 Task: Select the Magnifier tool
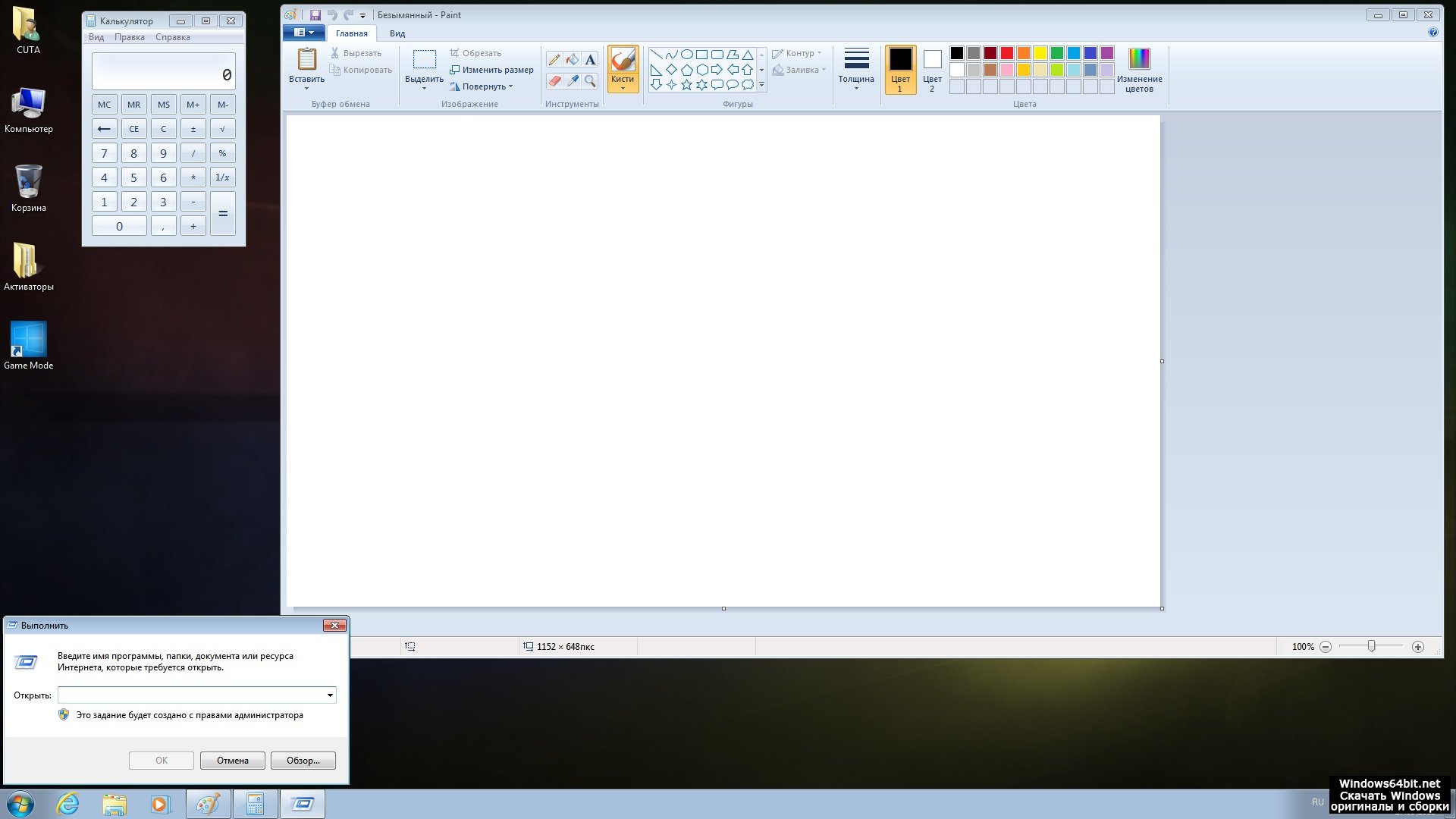pos(590,80)
